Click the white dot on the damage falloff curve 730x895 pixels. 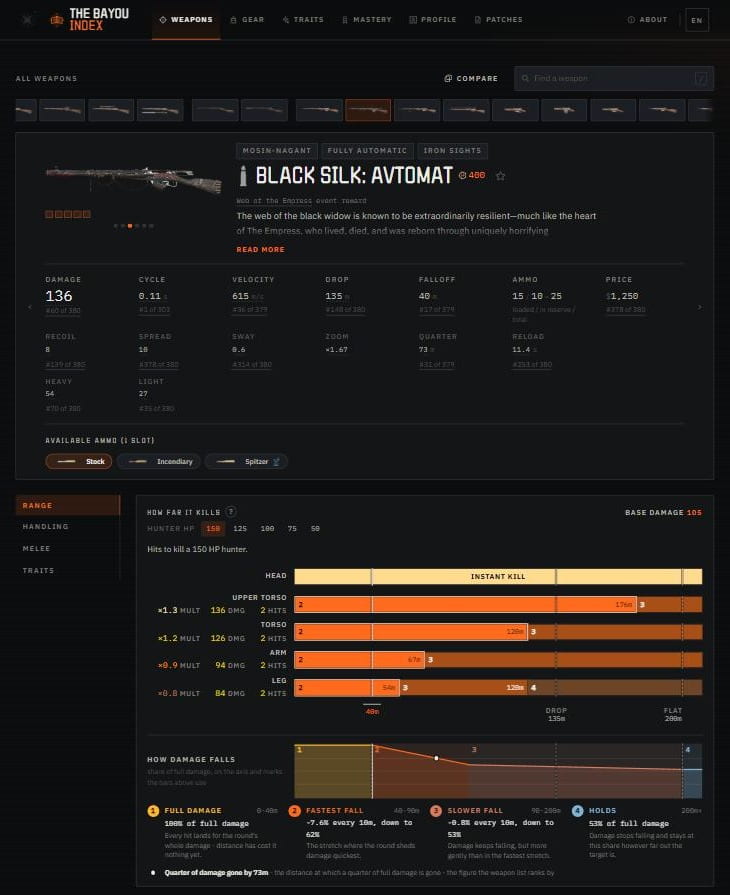tap(437, 758)
